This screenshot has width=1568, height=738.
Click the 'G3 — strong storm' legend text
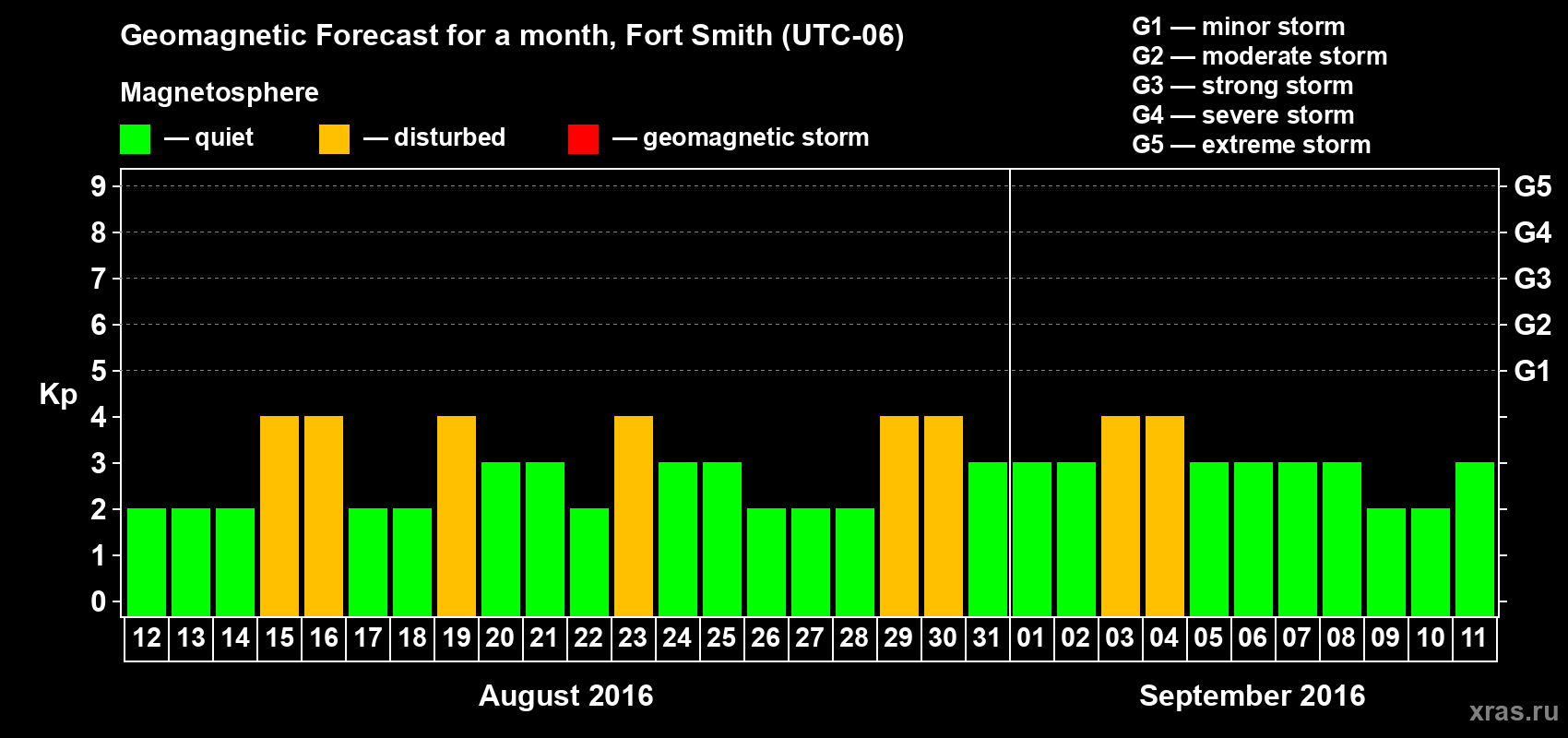click(1242, 86)
